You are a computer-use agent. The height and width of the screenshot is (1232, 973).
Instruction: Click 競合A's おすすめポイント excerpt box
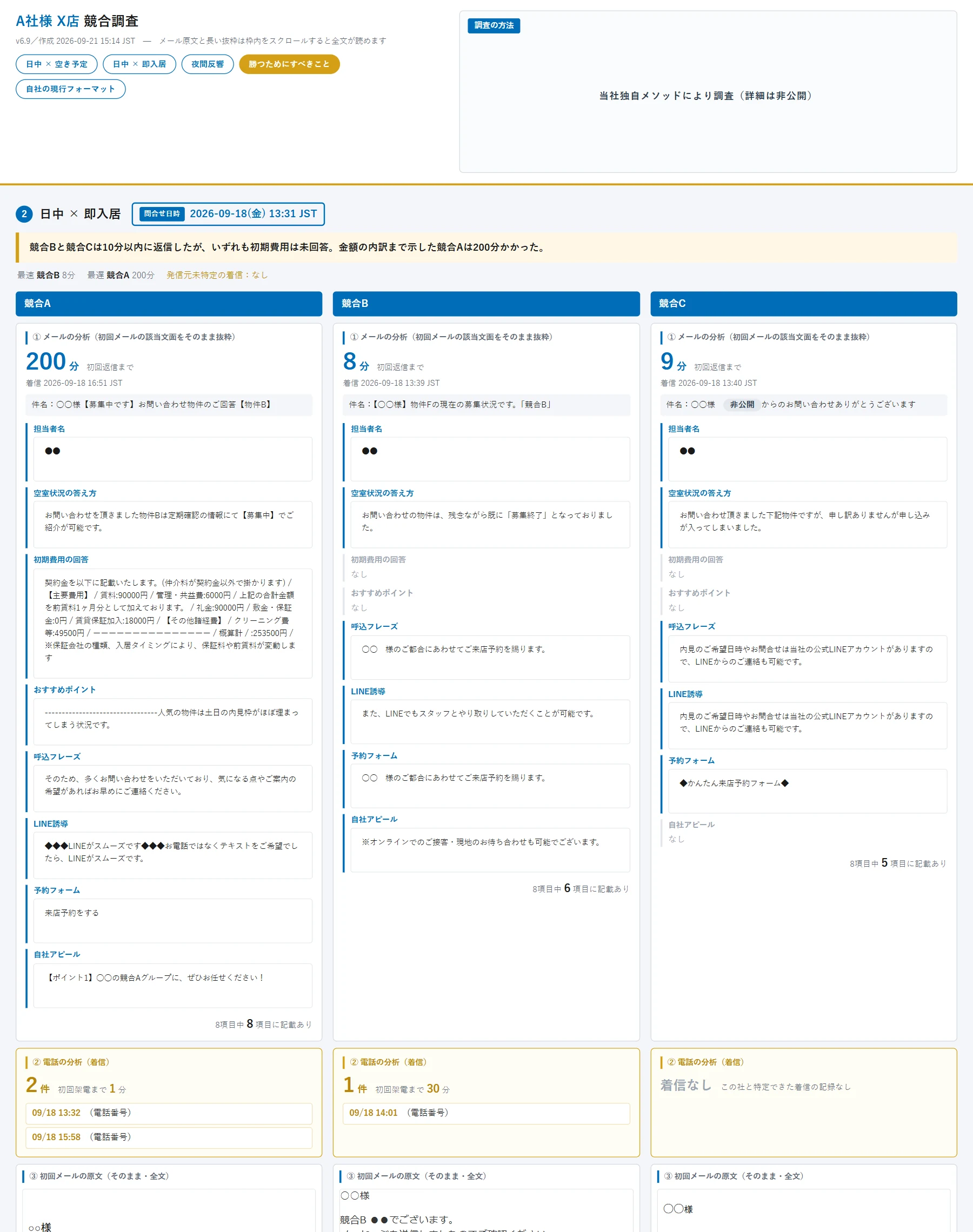click(x=172, y=721)
